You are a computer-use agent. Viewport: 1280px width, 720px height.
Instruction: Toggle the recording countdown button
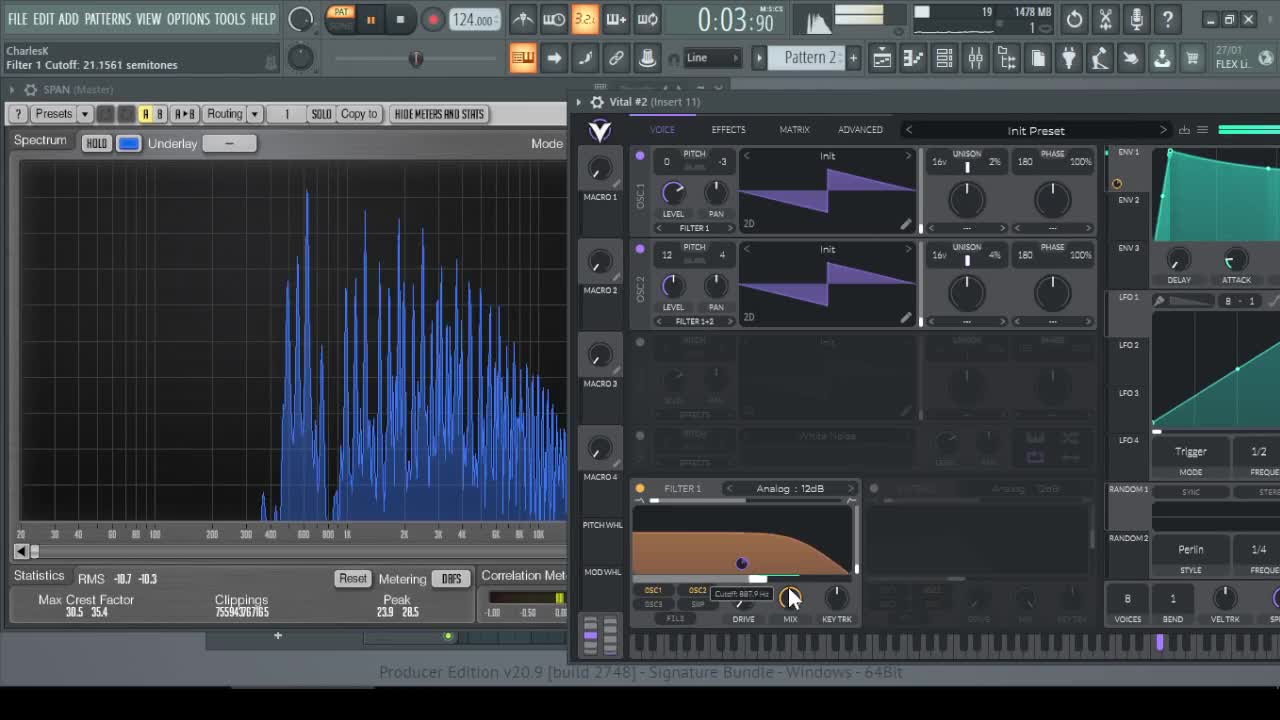coord(585,19)
